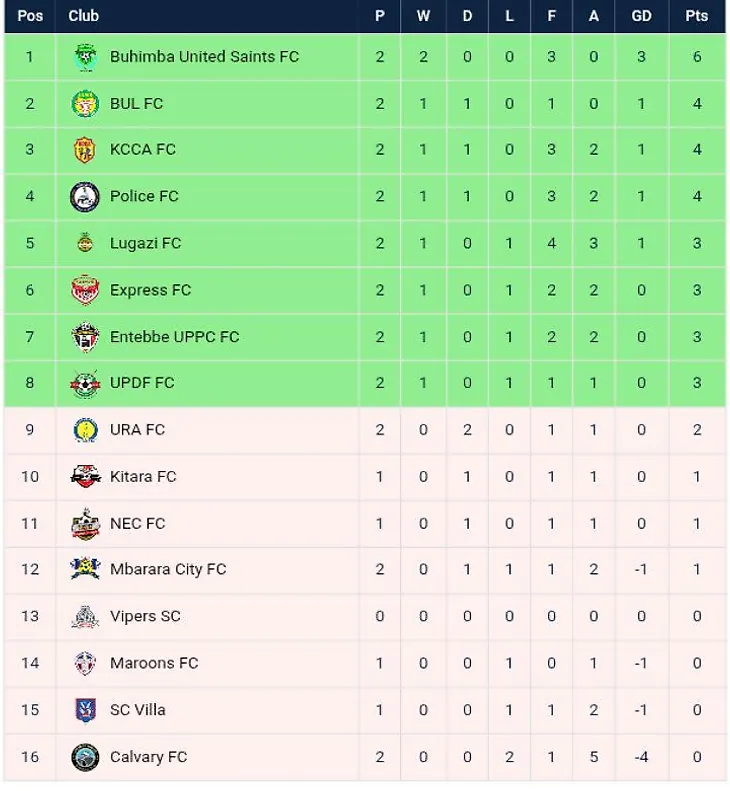Click the Police FC club crest
The height and width of the screenshot is (791, 730).
pyautogui.click(x=85, y=197)
